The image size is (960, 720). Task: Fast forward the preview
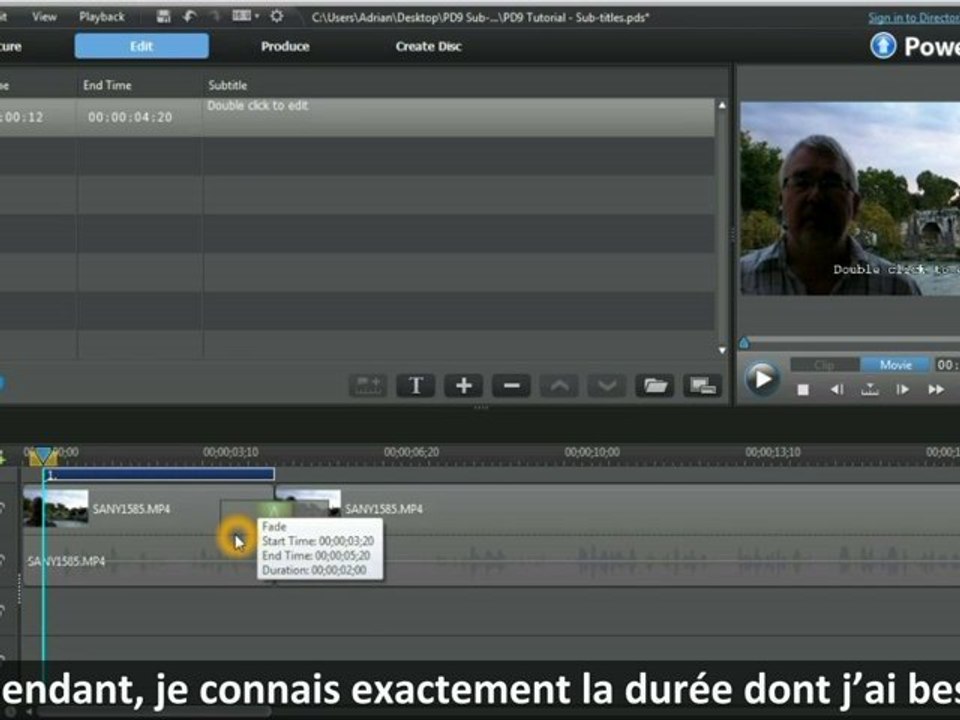pyautogui.click(x=936, y=389)
